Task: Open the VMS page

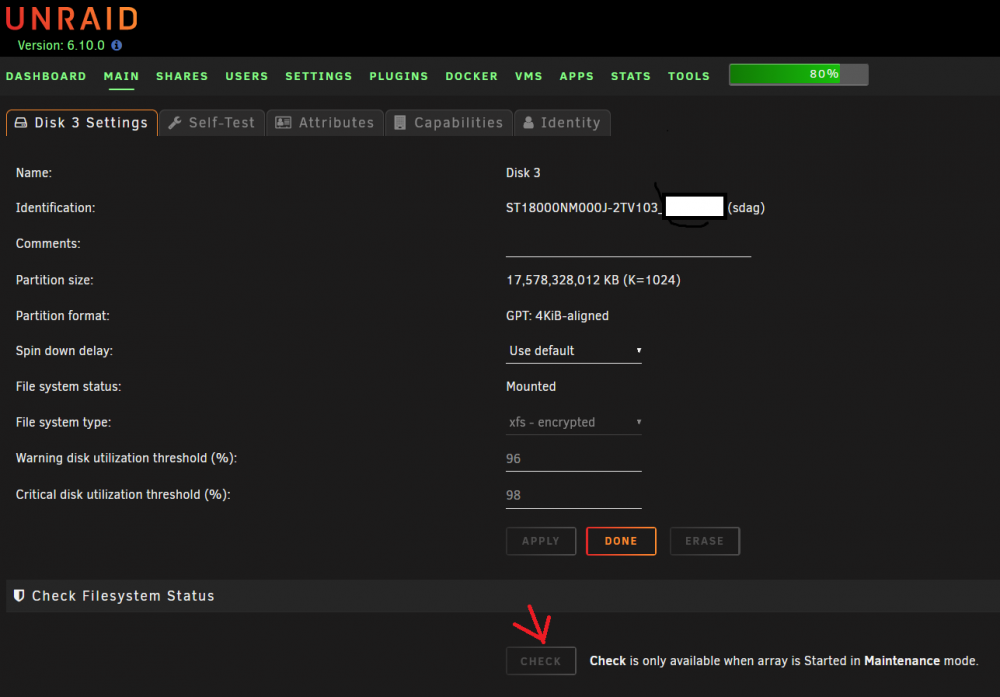Action: pos(529,76)
